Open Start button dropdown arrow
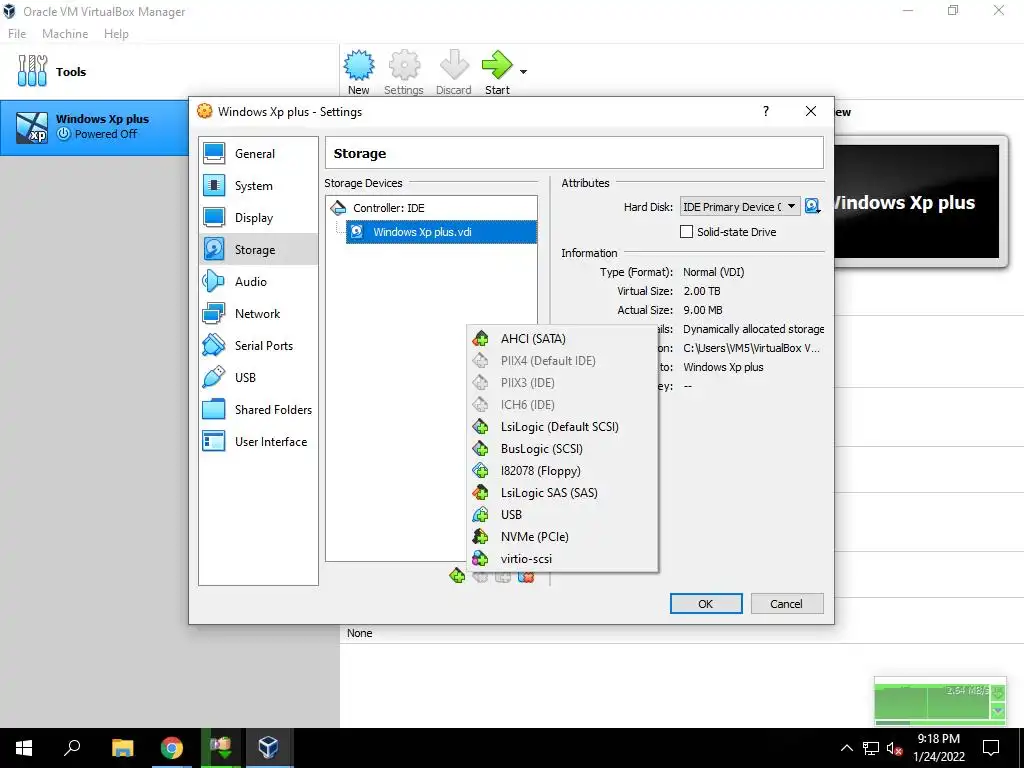Viewport: 1024px width, 768px height. 523,72
